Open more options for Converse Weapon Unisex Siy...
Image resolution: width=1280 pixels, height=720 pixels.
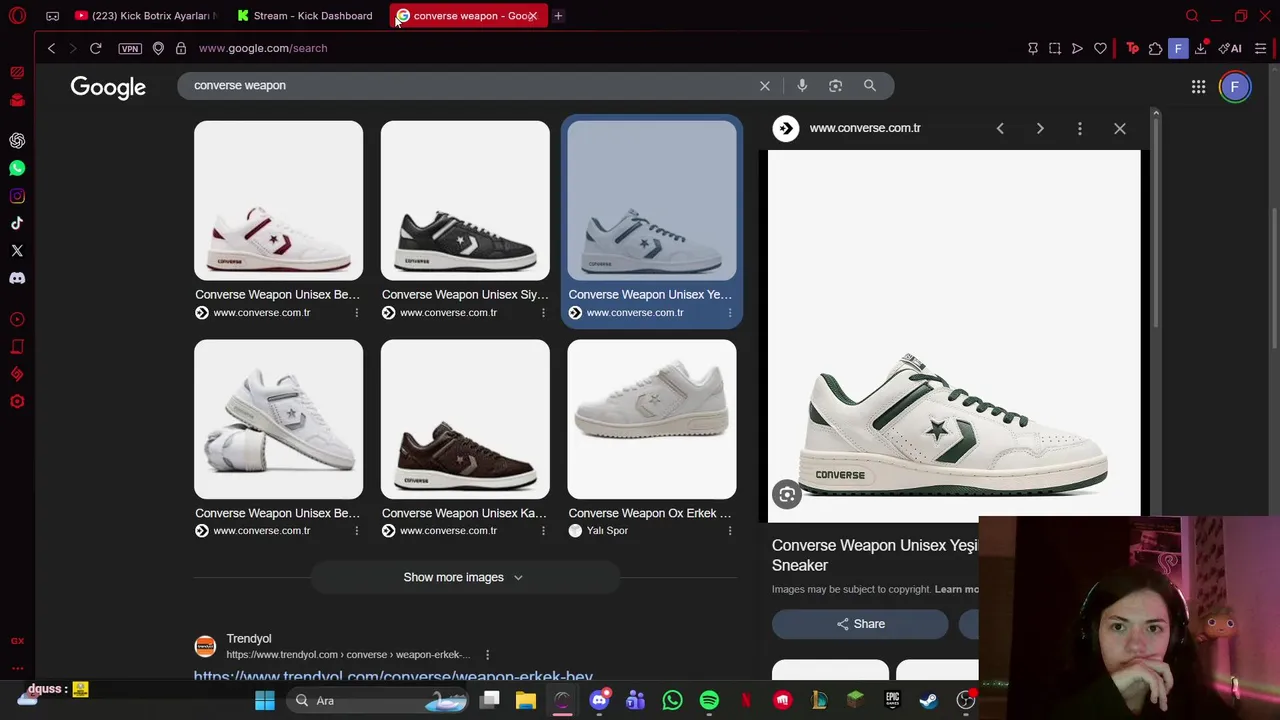pos(543,313)
